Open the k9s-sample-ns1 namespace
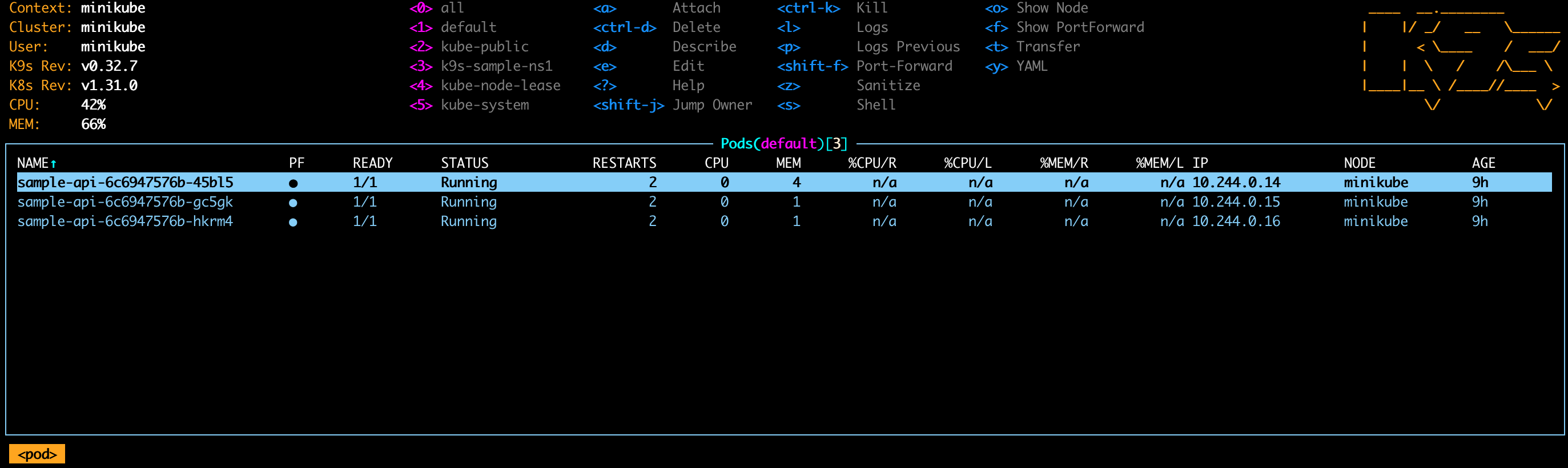This screenshot has width=1568, height=468. click(481, 66)
